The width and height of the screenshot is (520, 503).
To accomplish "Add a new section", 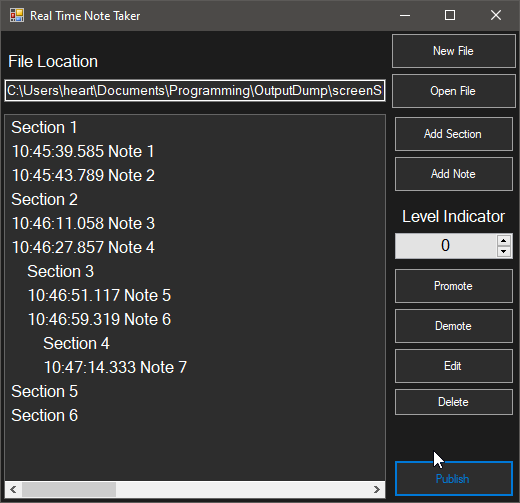I will tap(454, 134).
